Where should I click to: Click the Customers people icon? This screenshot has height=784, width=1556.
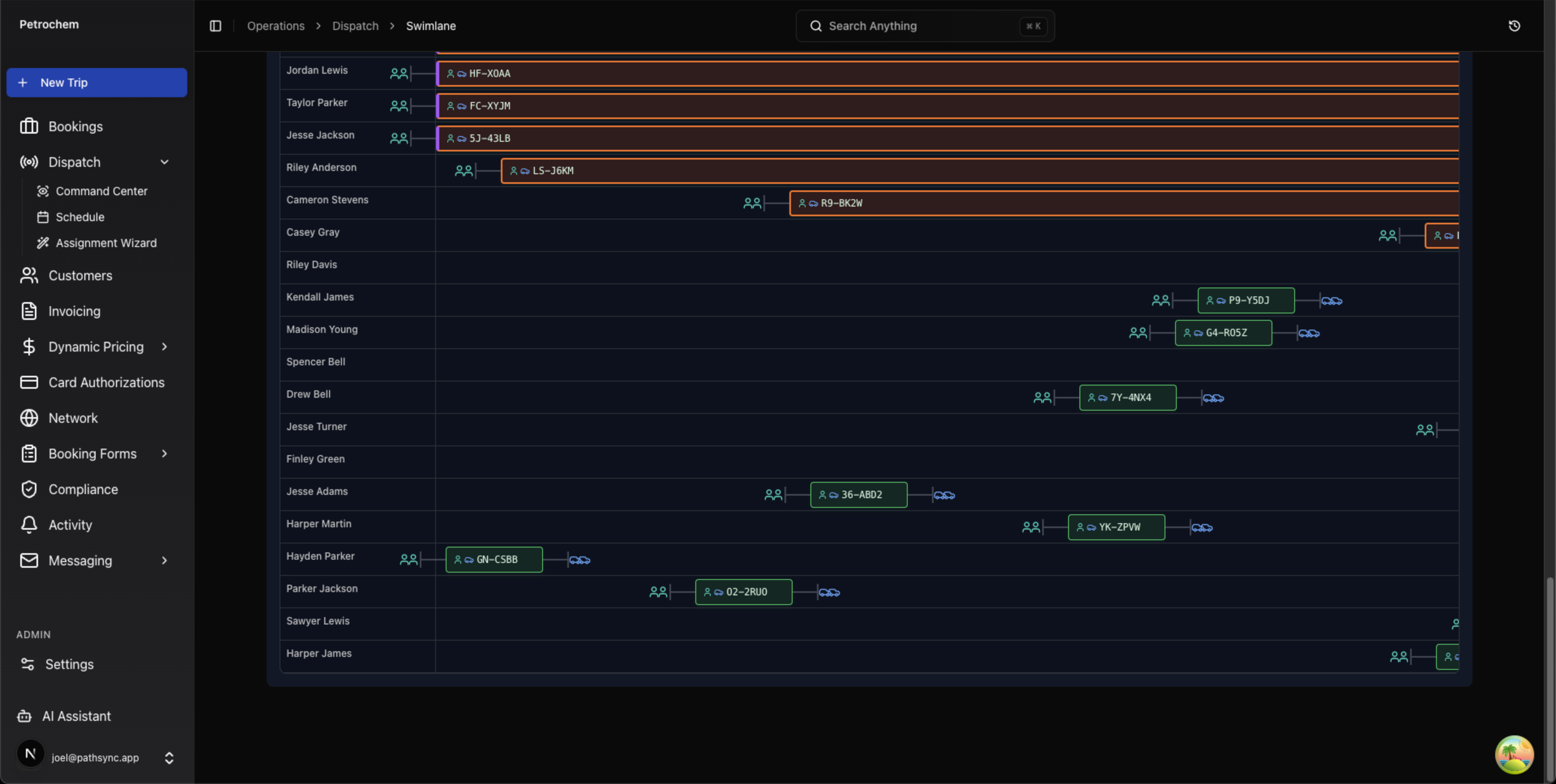coord(29,275)
